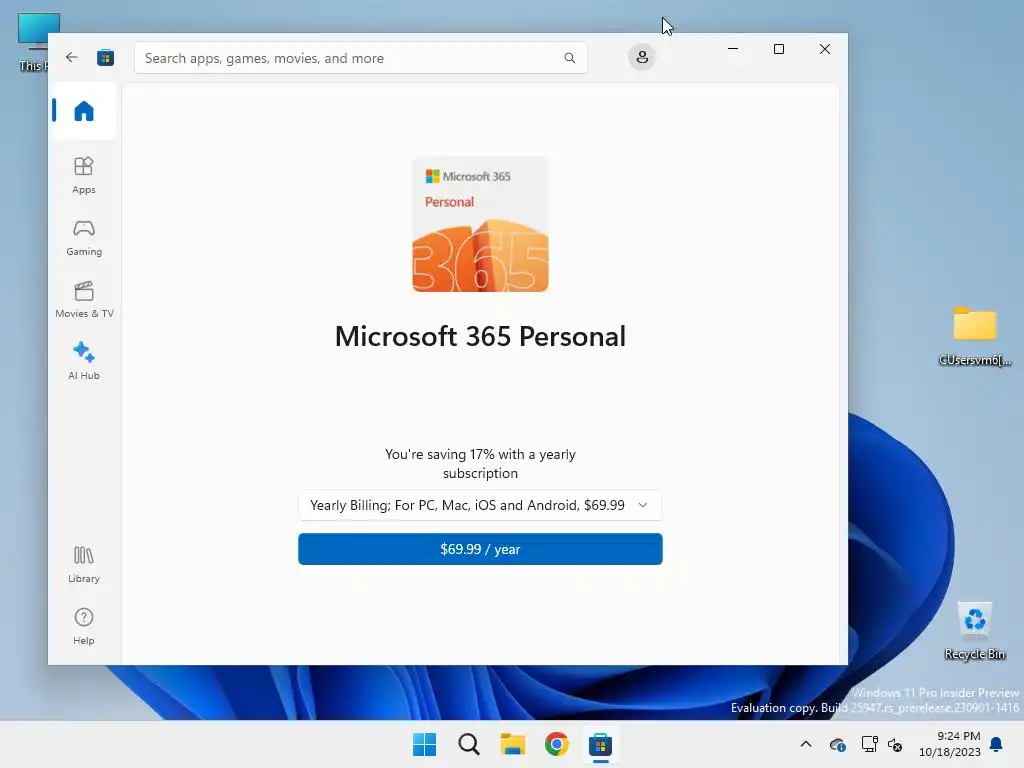Image resolution: width=1024 pixels, height=768 pixels.
Task: Select the Microsoft 365 Personal title text
Action: pyautogui.click(x=480, y=337)
